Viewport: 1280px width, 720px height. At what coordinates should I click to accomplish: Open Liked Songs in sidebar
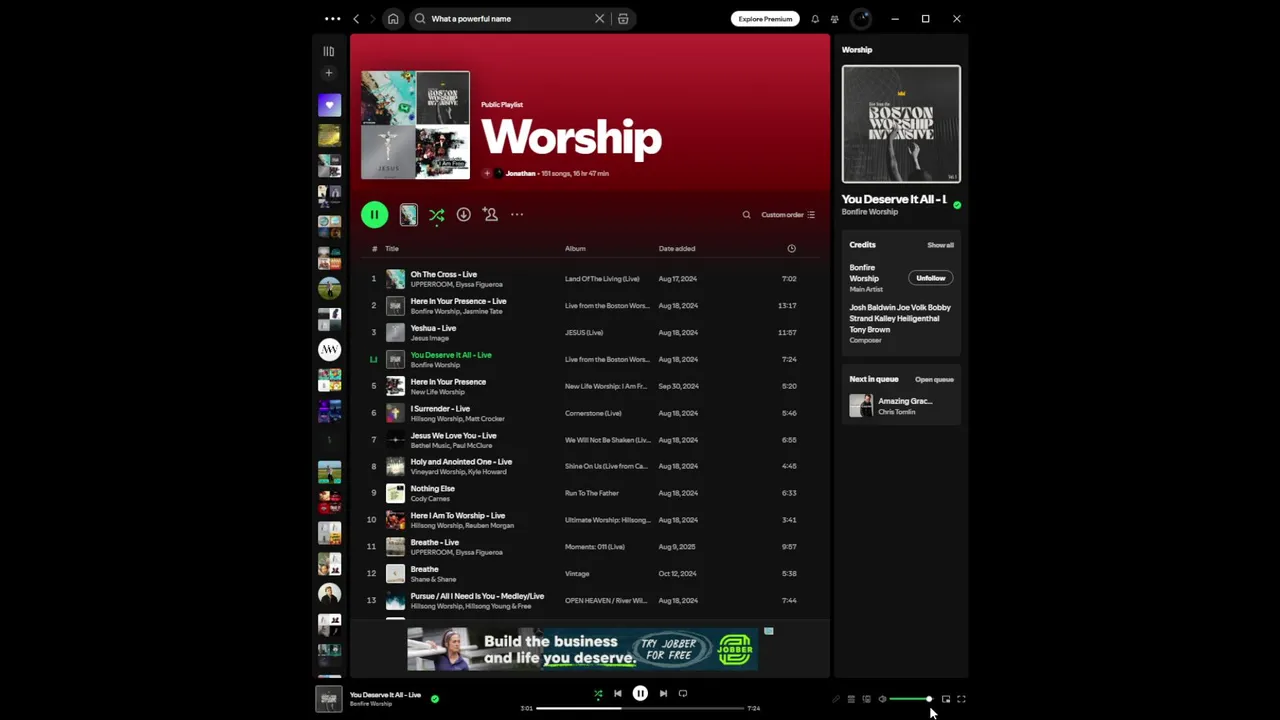pos(329,104)
